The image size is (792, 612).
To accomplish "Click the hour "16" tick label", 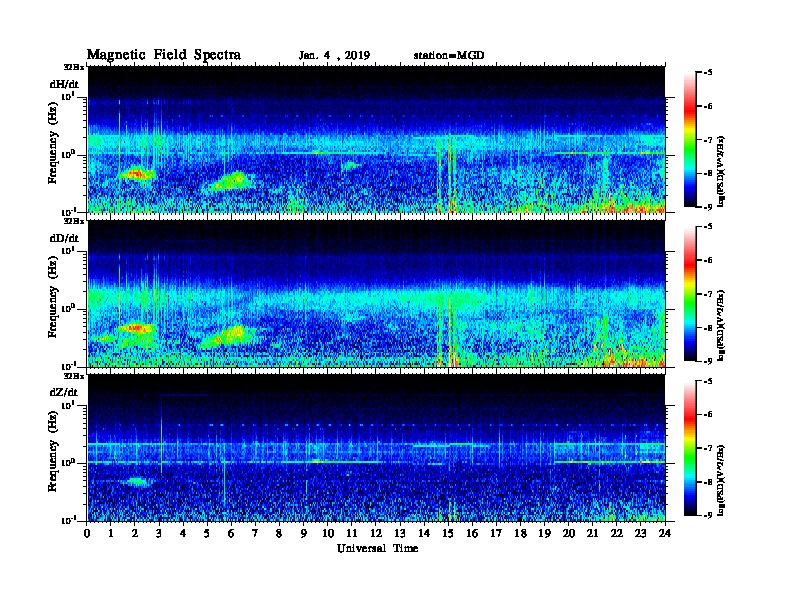I will pos(472,533).
